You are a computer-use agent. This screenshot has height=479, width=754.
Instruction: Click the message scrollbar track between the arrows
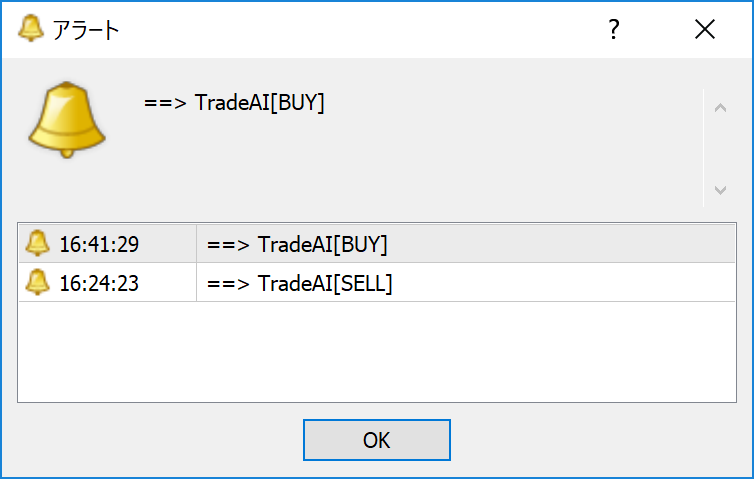tap(719, 148)
